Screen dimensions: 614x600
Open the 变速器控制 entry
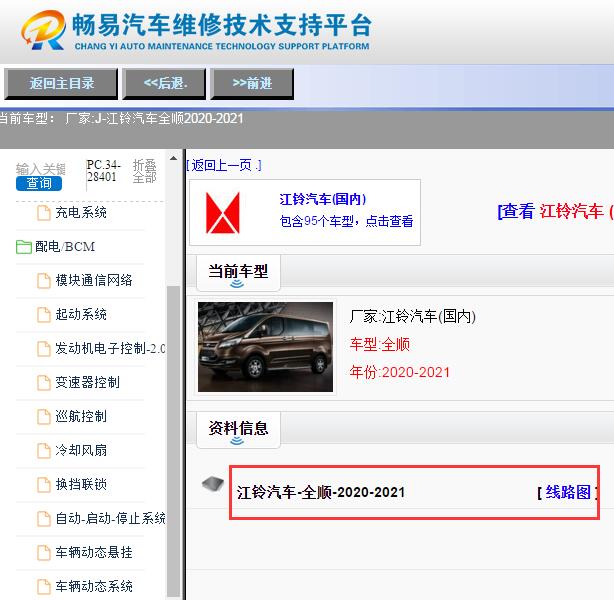(x=87, y=383)
